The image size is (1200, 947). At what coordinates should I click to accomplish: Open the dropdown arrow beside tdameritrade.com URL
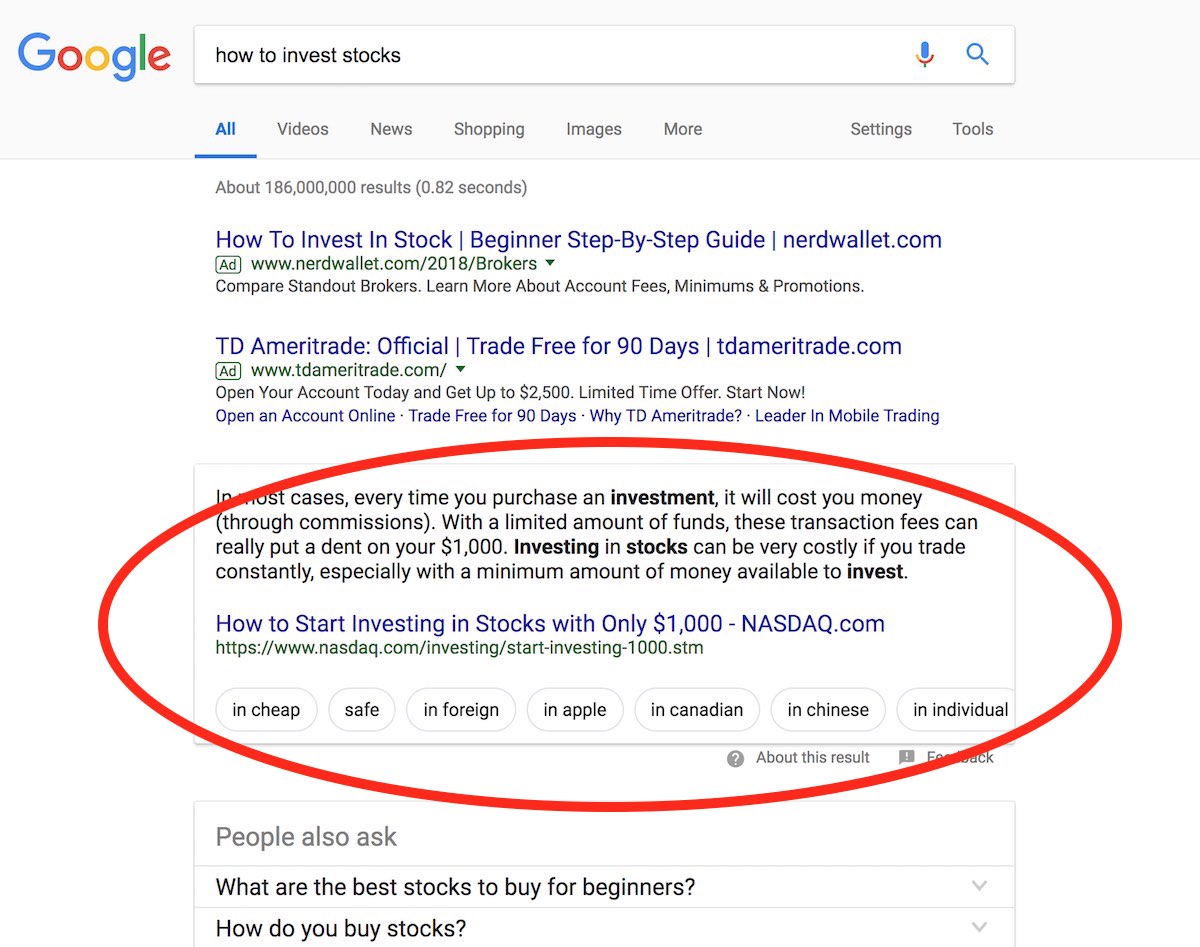(x=460, y=371)
